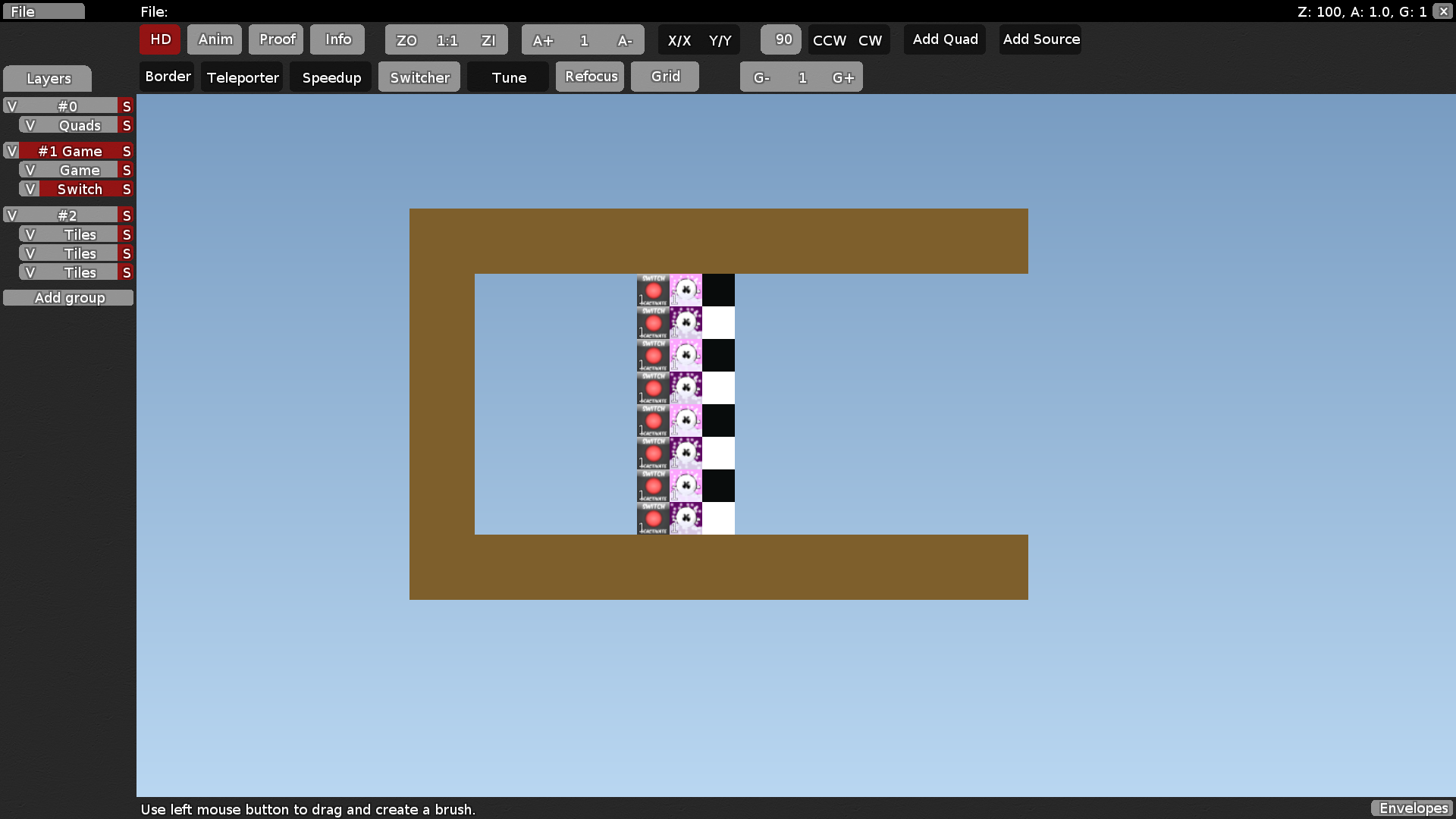Select the Switch layer
Screen dimensions: 1456x819
pos(80,189)
